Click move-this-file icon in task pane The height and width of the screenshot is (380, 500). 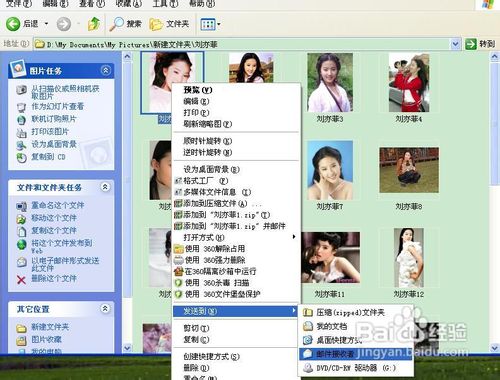tap(22, 219)
